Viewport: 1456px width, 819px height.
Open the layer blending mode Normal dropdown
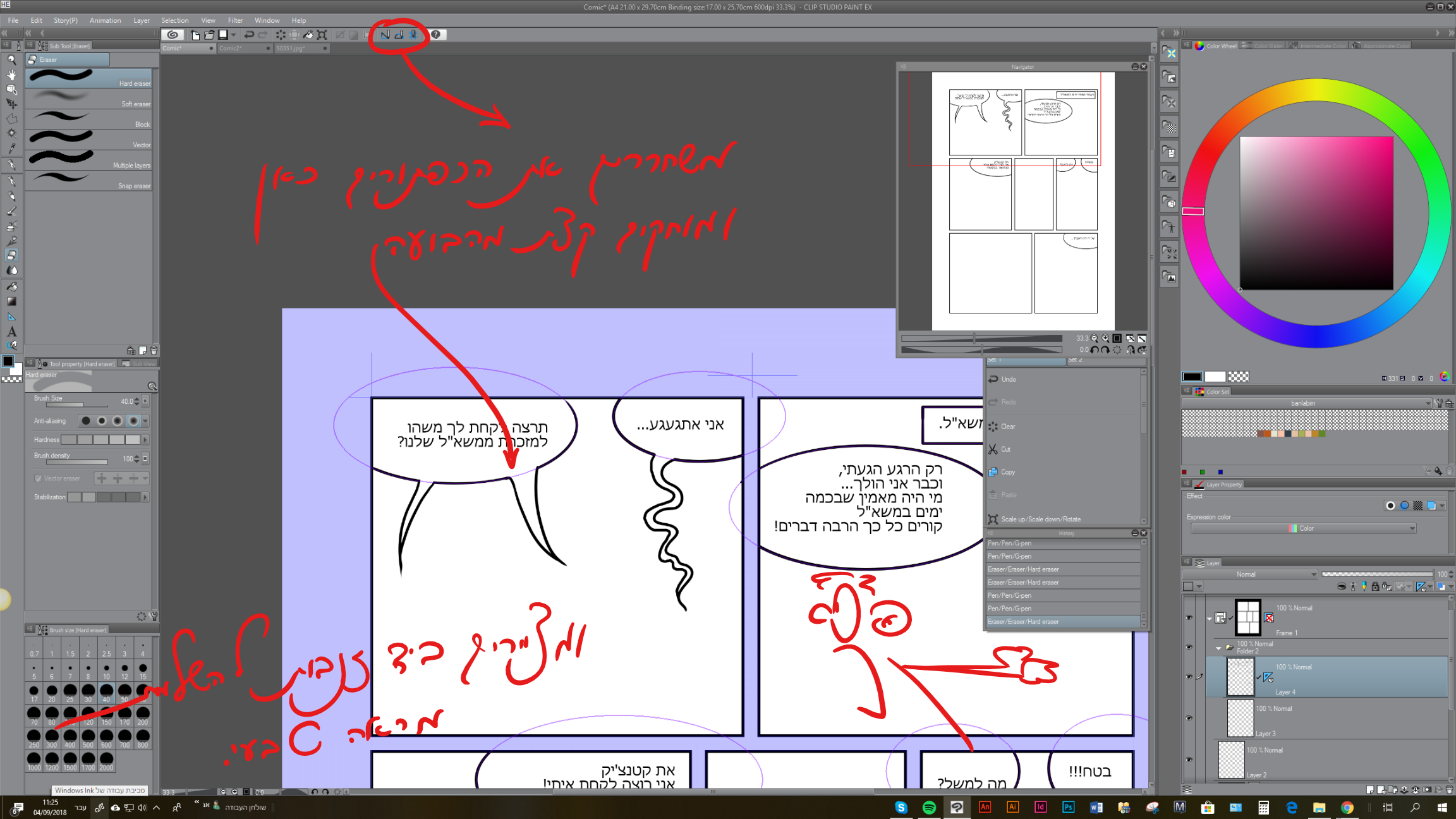(1249, 574)
